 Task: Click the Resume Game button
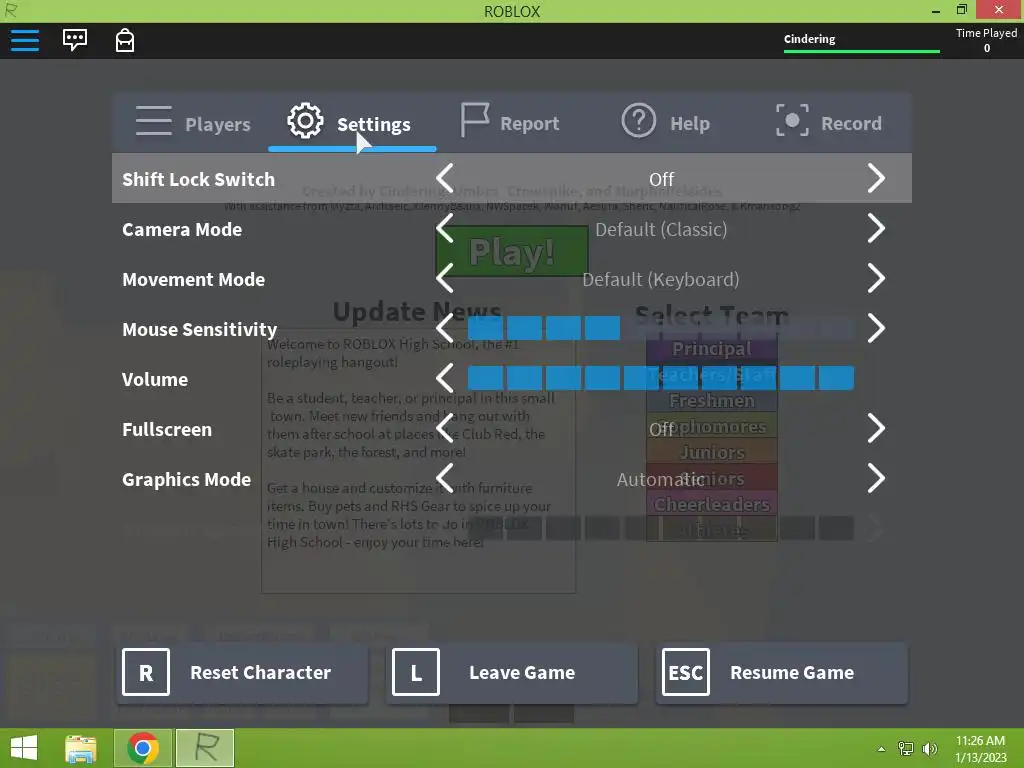tap(782, 673)
